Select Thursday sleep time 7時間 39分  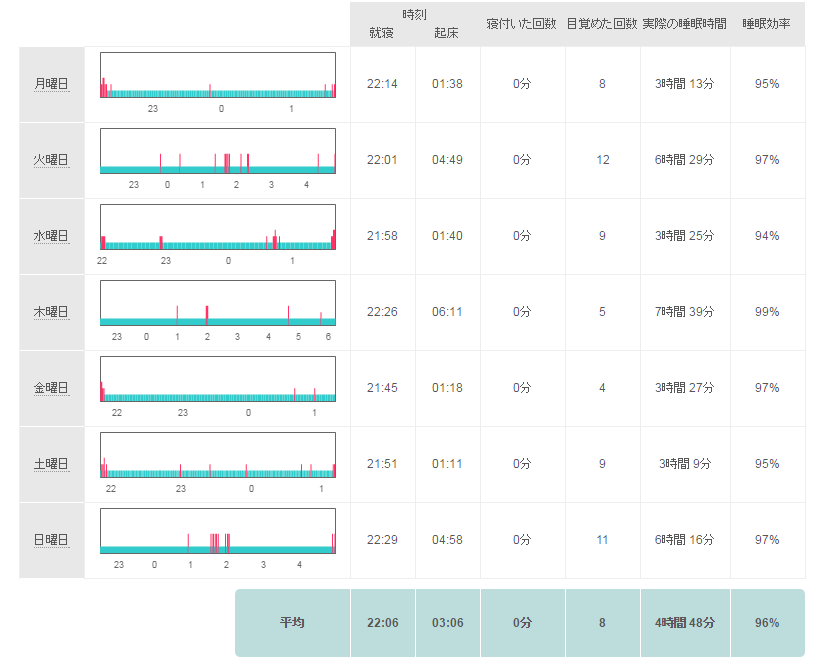(685, 312)
